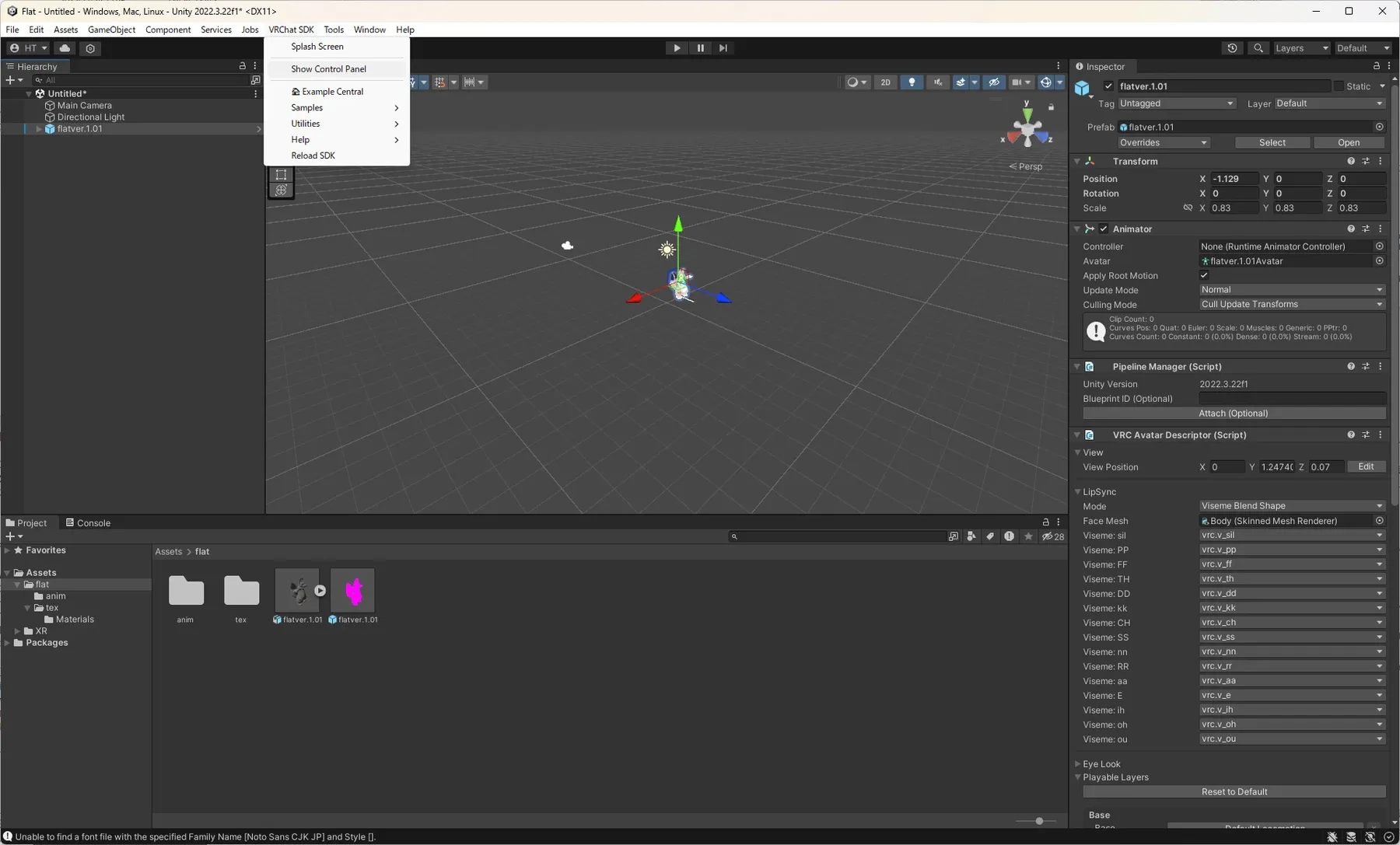Select the Rect tool in scene overlay
The image size is (1400, 845).
281,175
